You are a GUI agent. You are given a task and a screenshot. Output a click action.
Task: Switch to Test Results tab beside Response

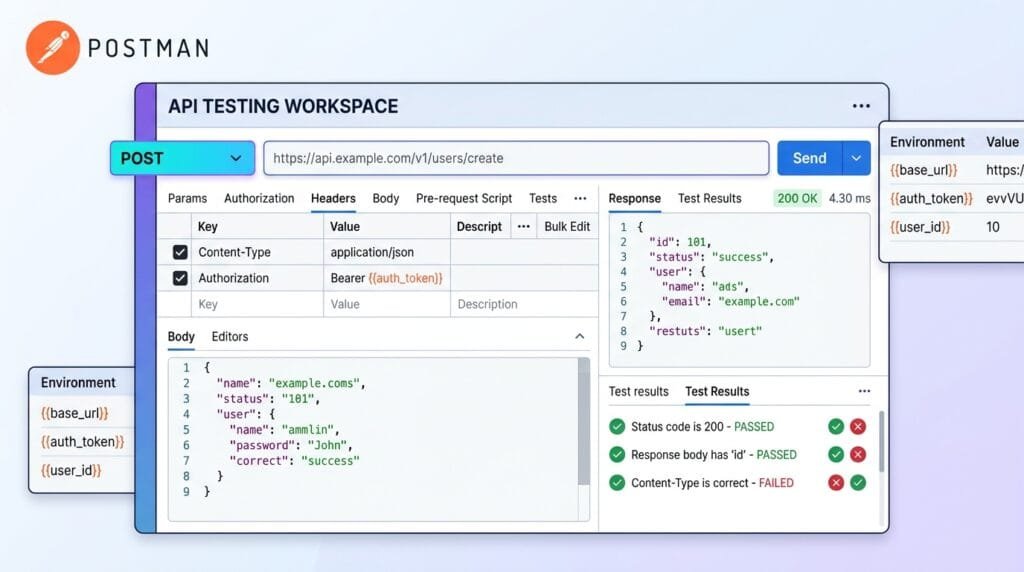709,199
